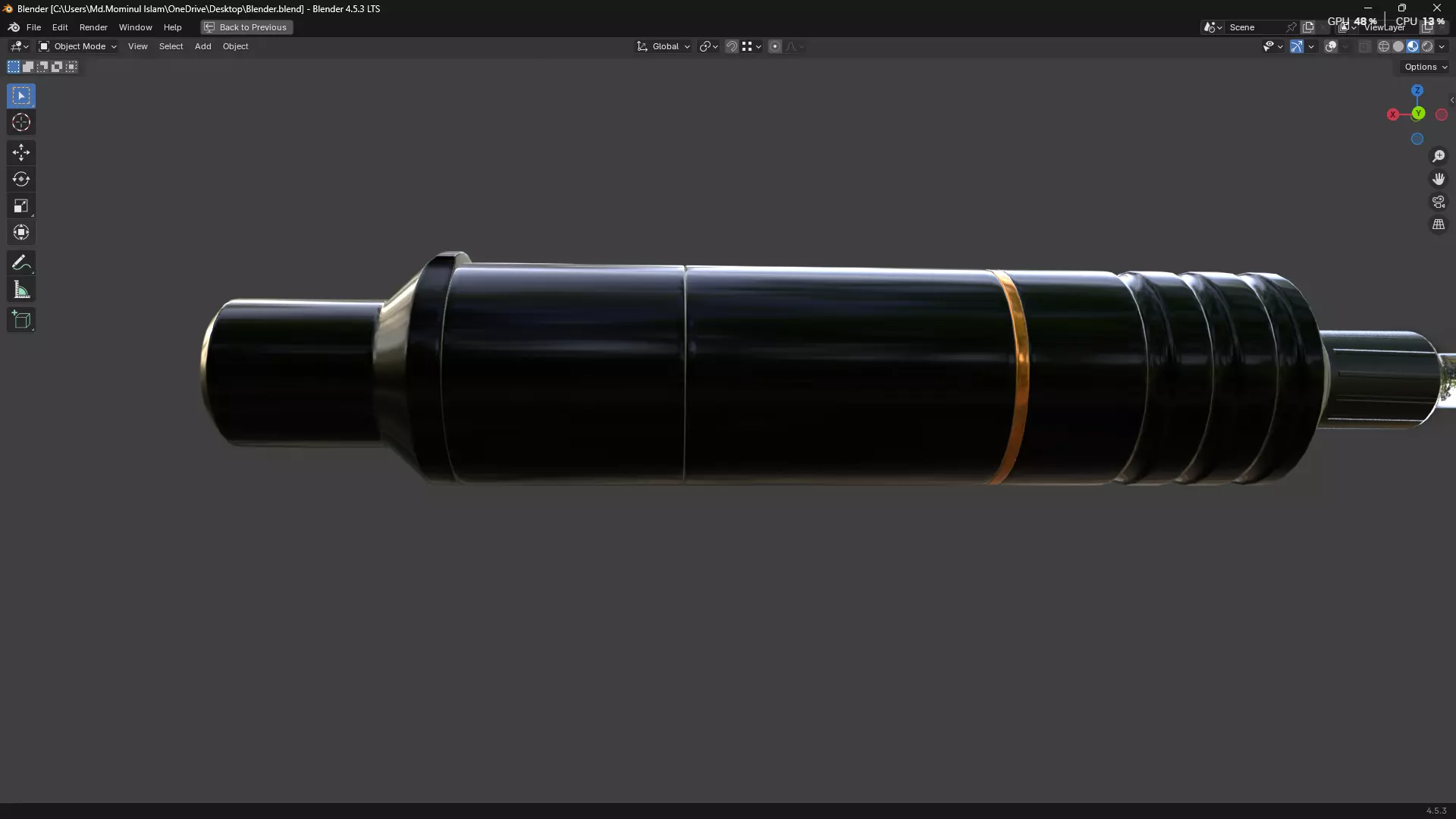Select the Select Box tool
The image size is (1456, 819).
pyautogui.click(x=21, y=96)
